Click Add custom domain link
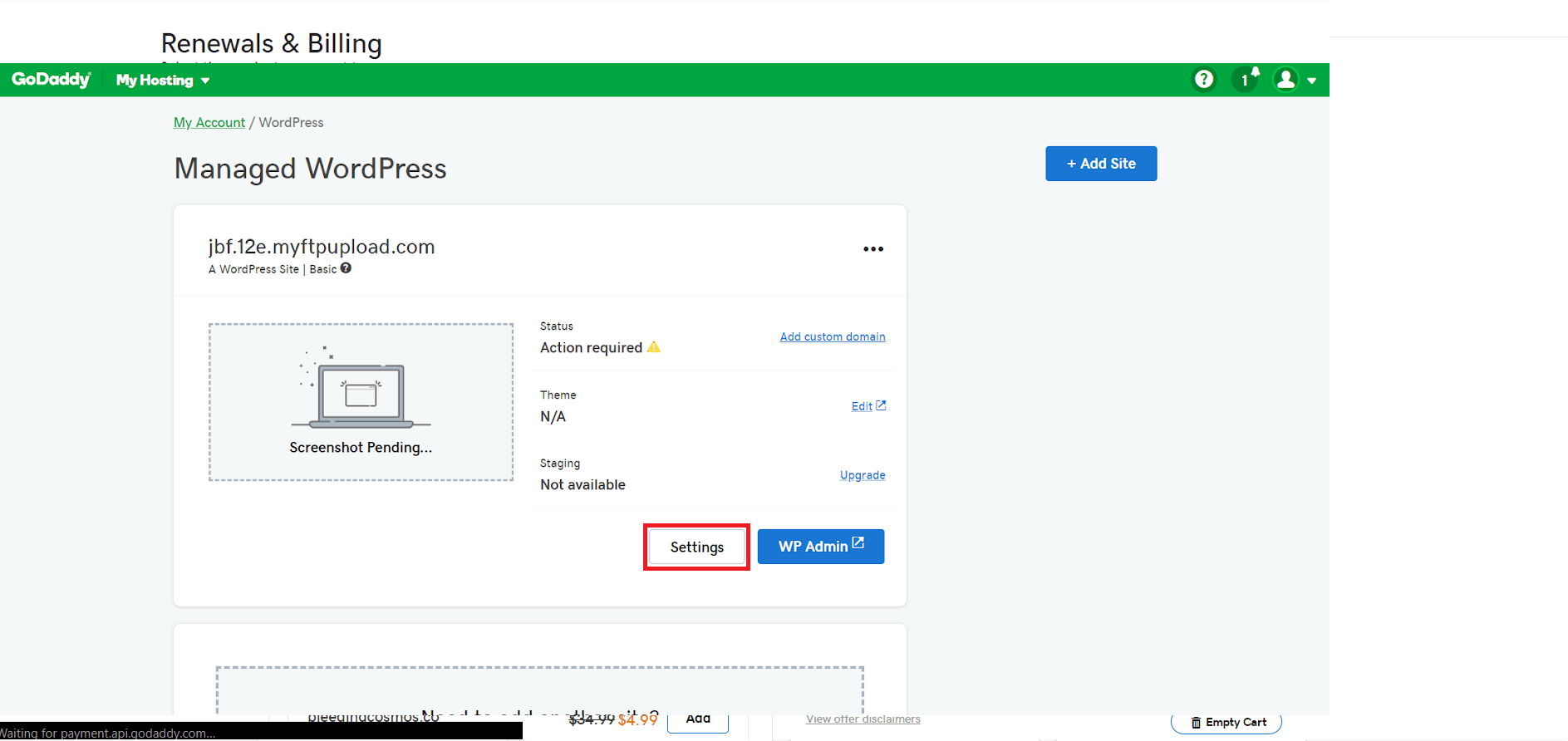Viewport: 1568px width, 741px height. click(833, 336)
